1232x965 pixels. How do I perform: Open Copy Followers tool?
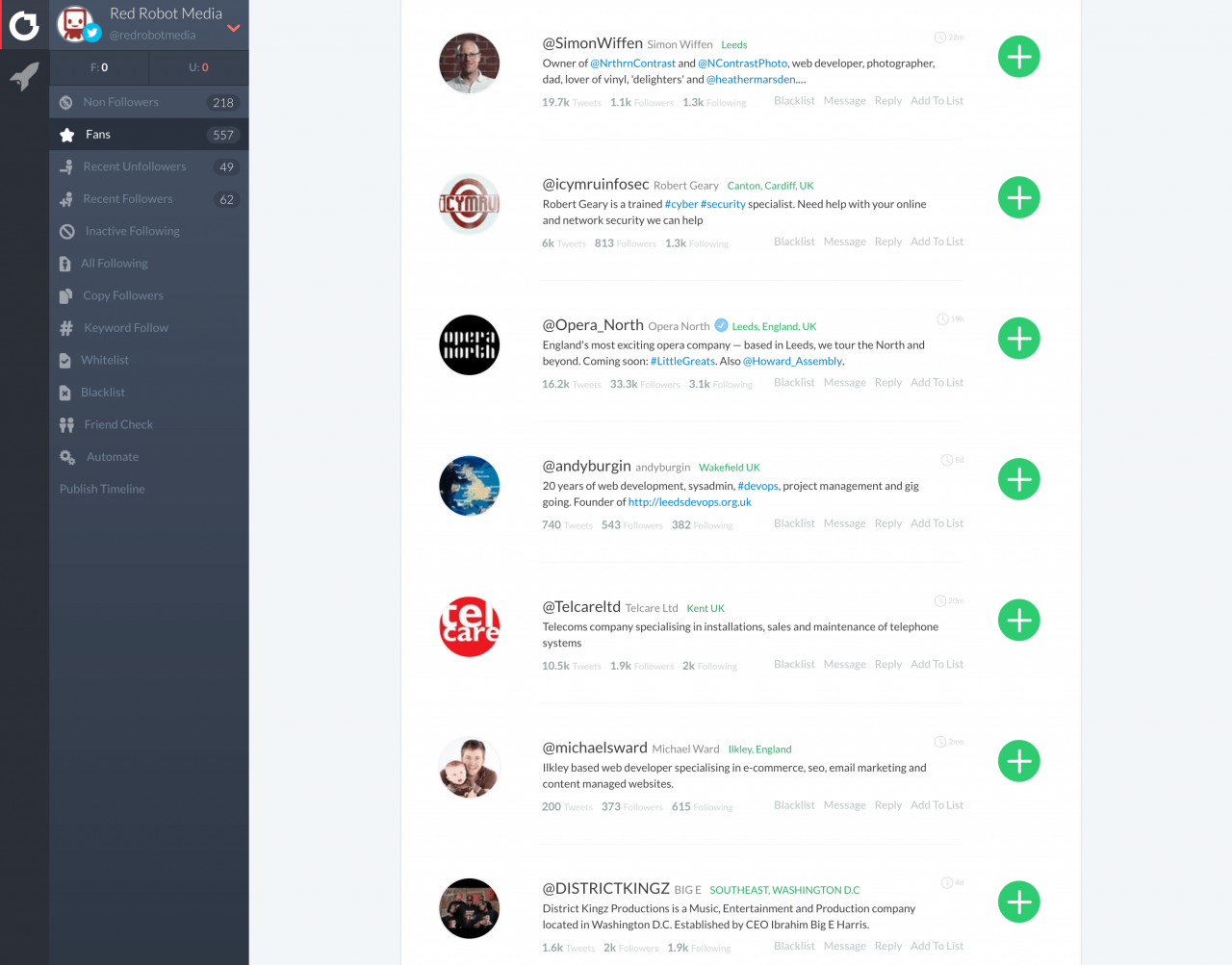(x=149, y=295)
